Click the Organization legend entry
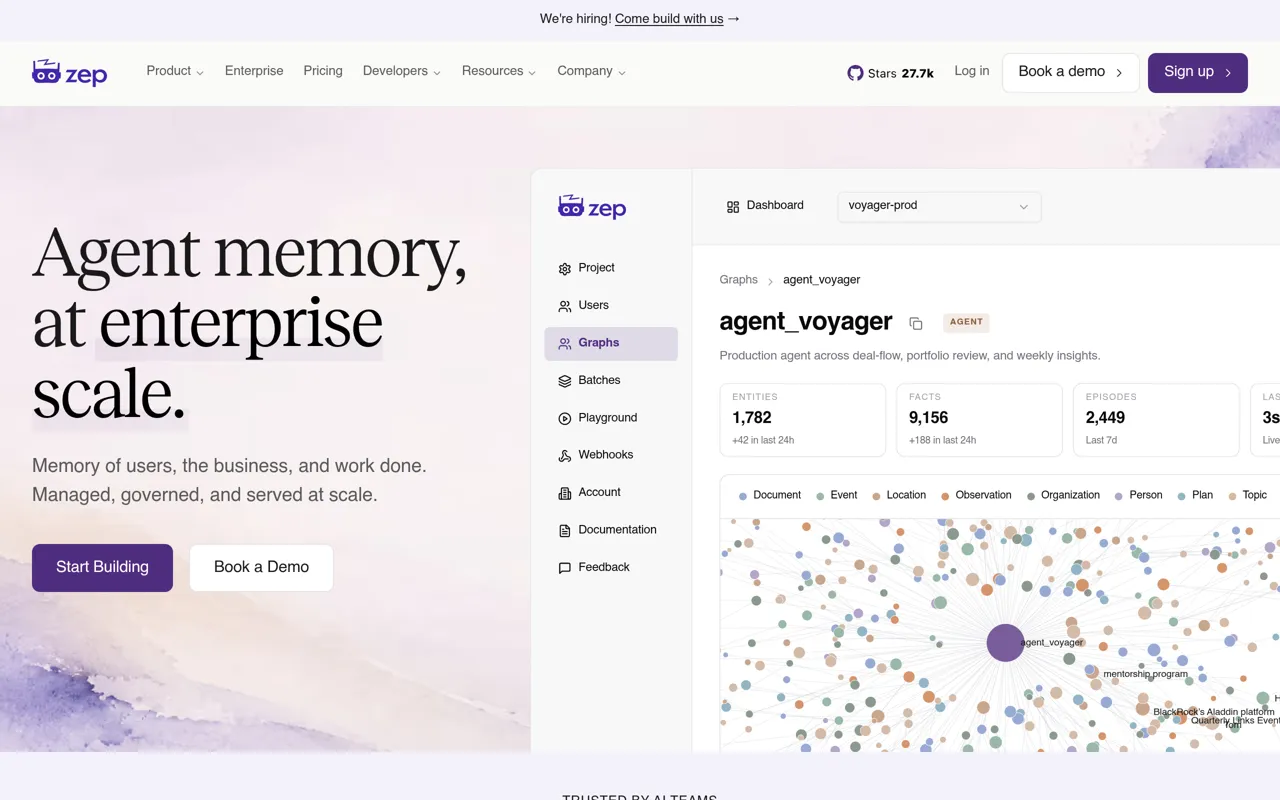1280x800 pixels. tap(1064, 496)
